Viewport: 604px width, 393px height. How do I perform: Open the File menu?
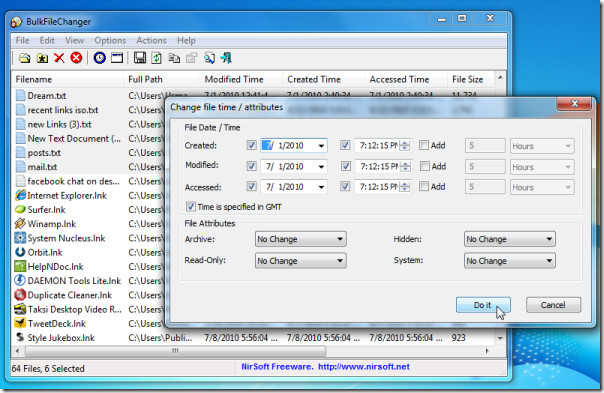tap(22, 40)
